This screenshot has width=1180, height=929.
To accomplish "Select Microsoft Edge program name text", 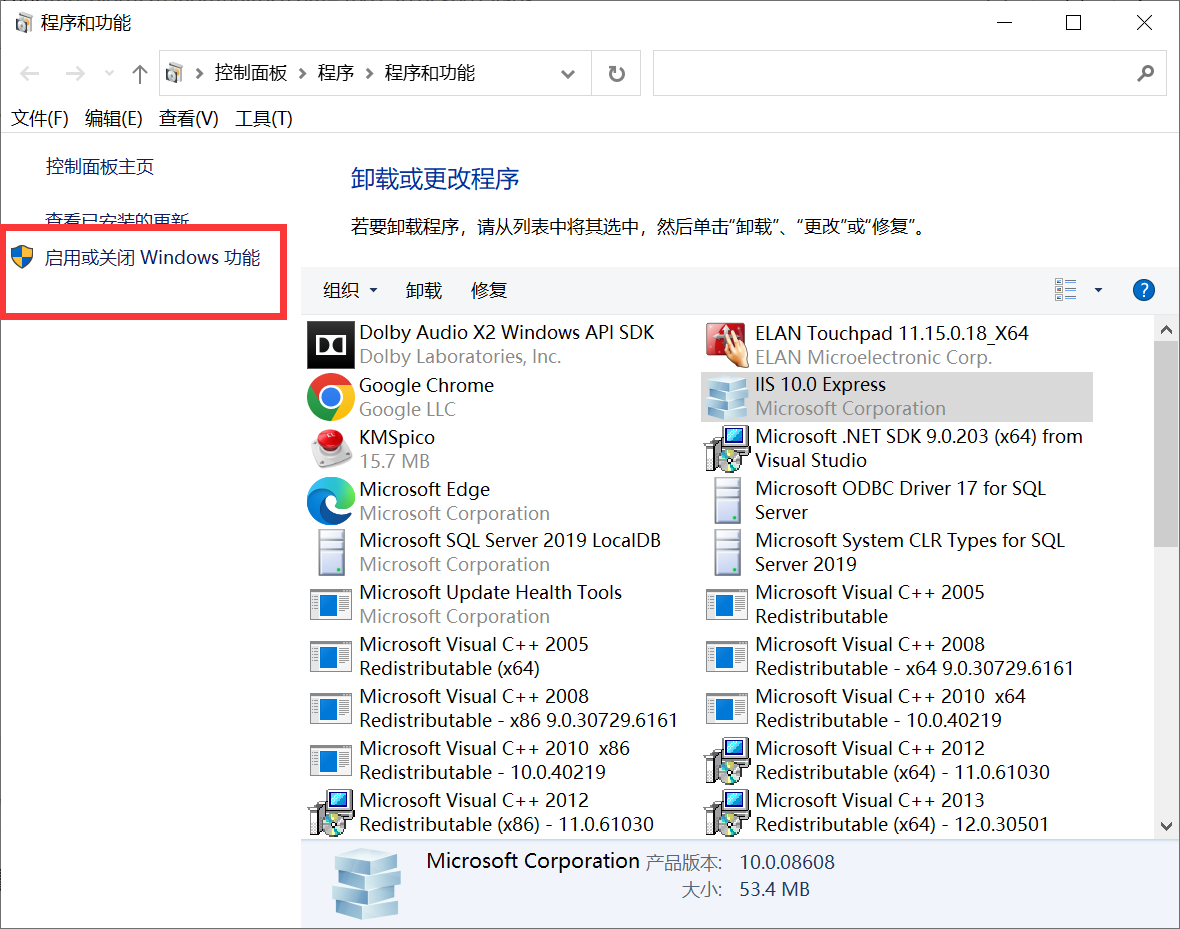I will [x=424, y=489].
